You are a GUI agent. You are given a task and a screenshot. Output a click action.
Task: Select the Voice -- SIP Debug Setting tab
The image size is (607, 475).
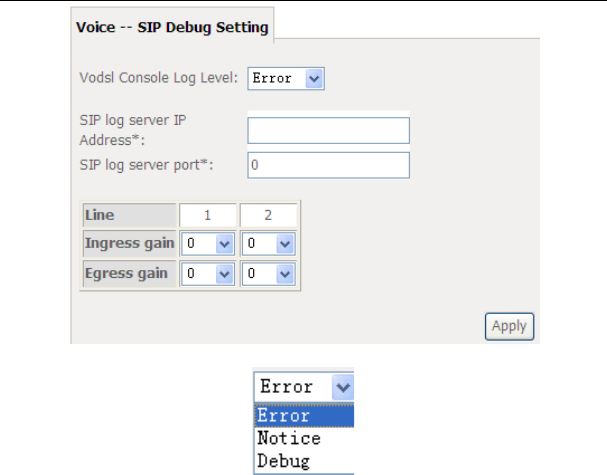[x=172, y=28]
